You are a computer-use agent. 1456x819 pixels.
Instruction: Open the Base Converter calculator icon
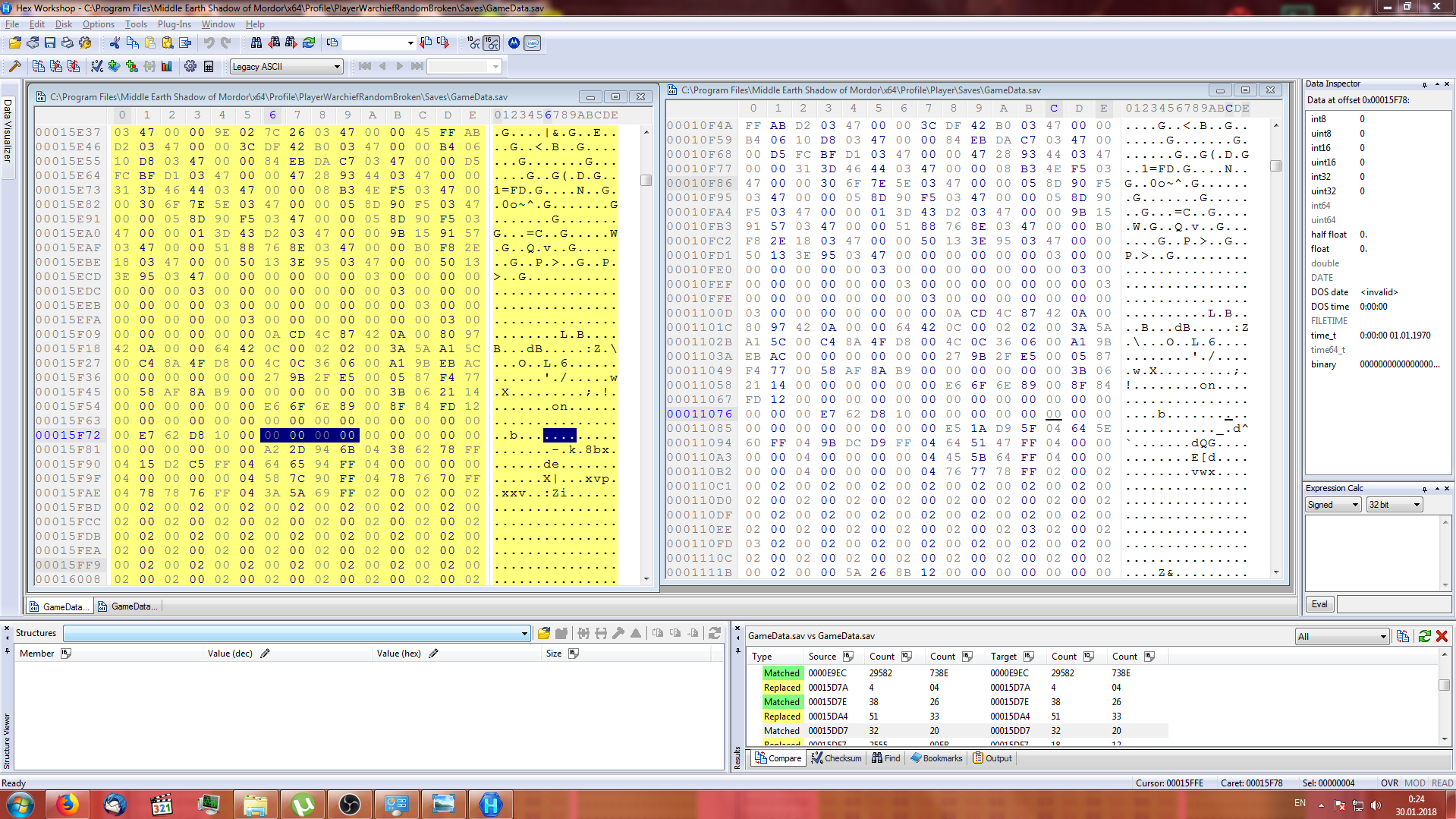[x=209, y=67]
